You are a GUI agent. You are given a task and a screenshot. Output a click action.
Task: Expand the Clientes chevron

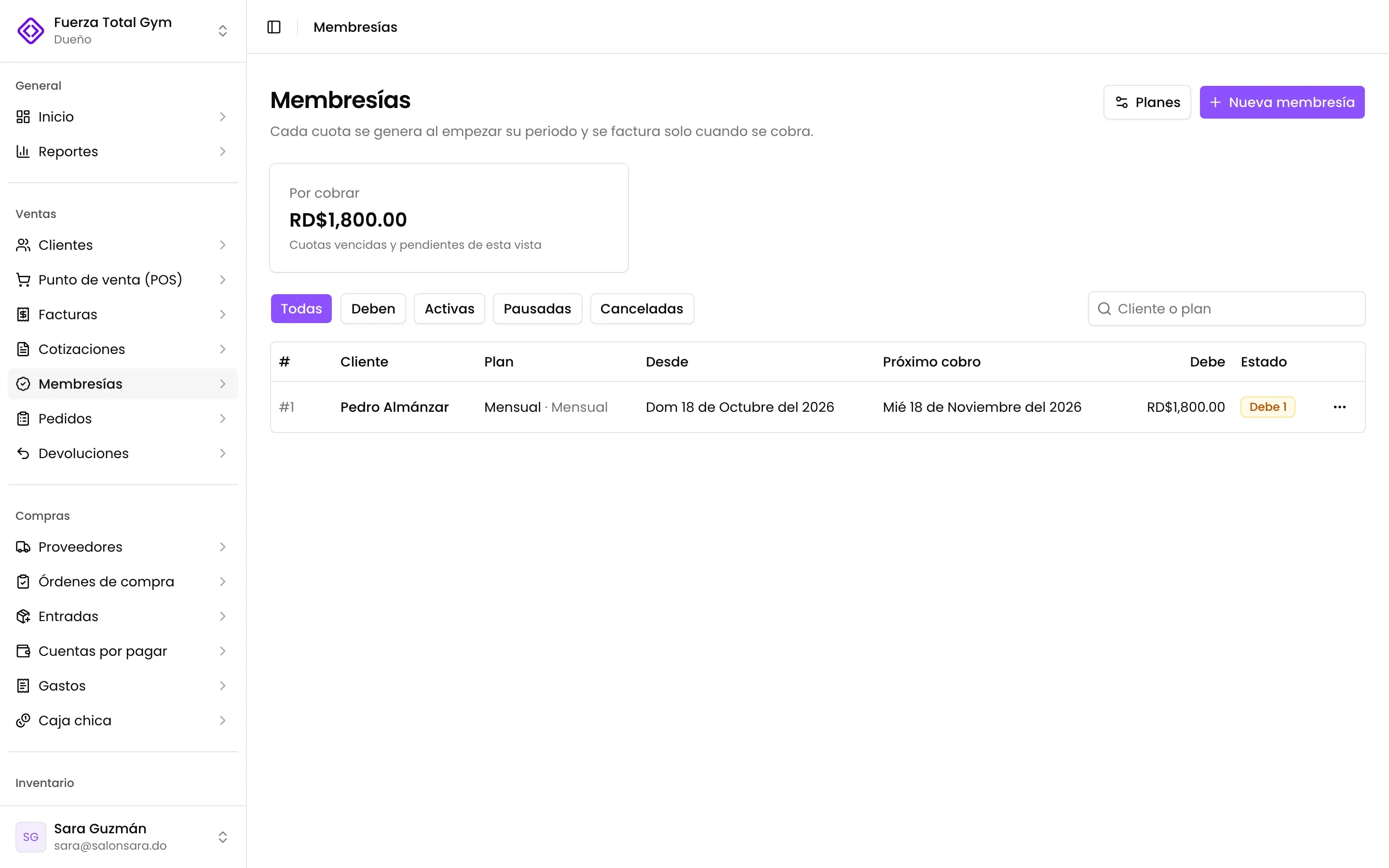(223, 245)
